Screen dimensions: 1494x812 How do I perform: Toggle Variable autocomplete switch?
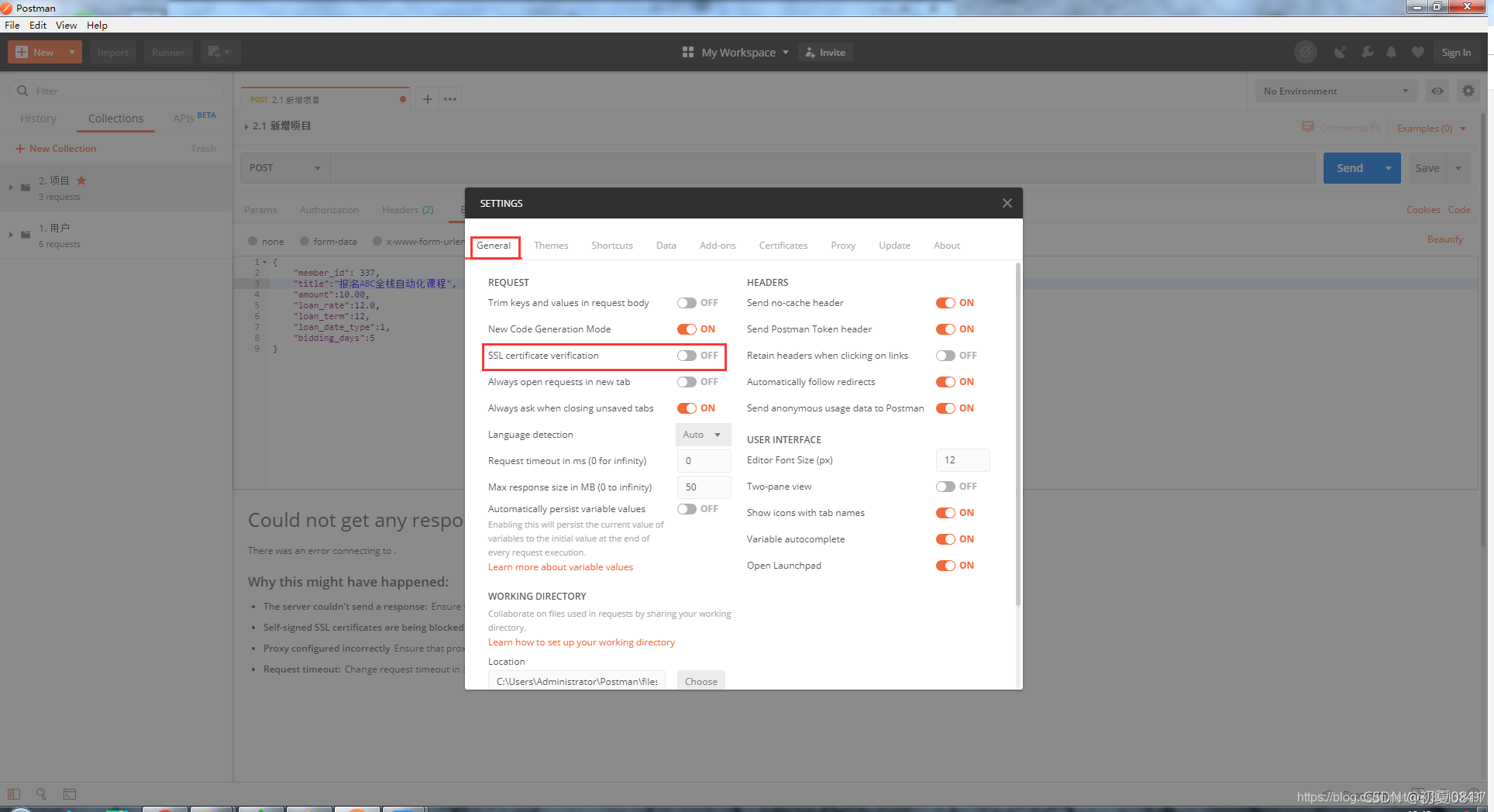click(945, 539)
